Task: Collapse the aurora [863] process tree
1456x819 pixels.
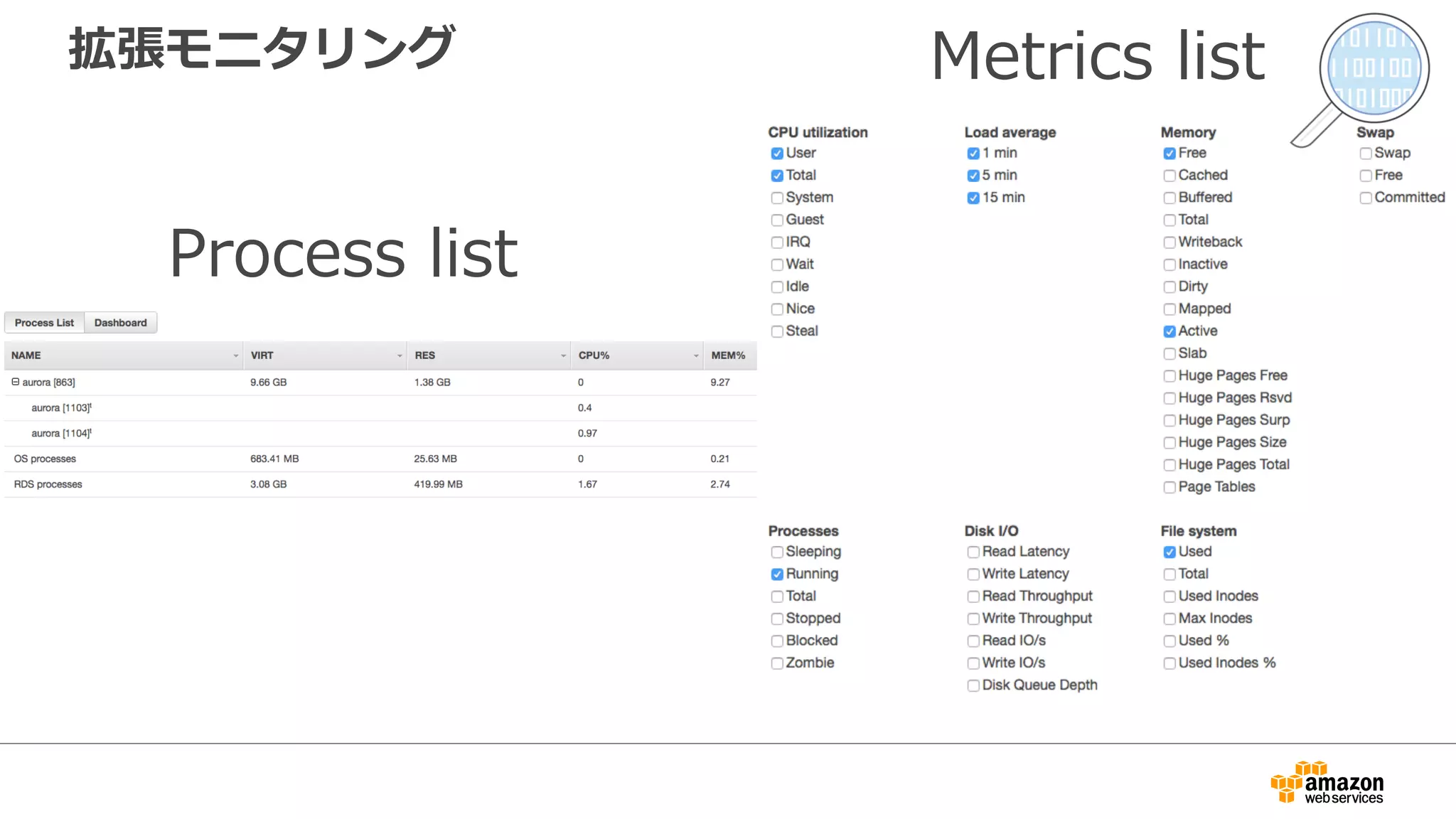Action: (x=15, y=382)
